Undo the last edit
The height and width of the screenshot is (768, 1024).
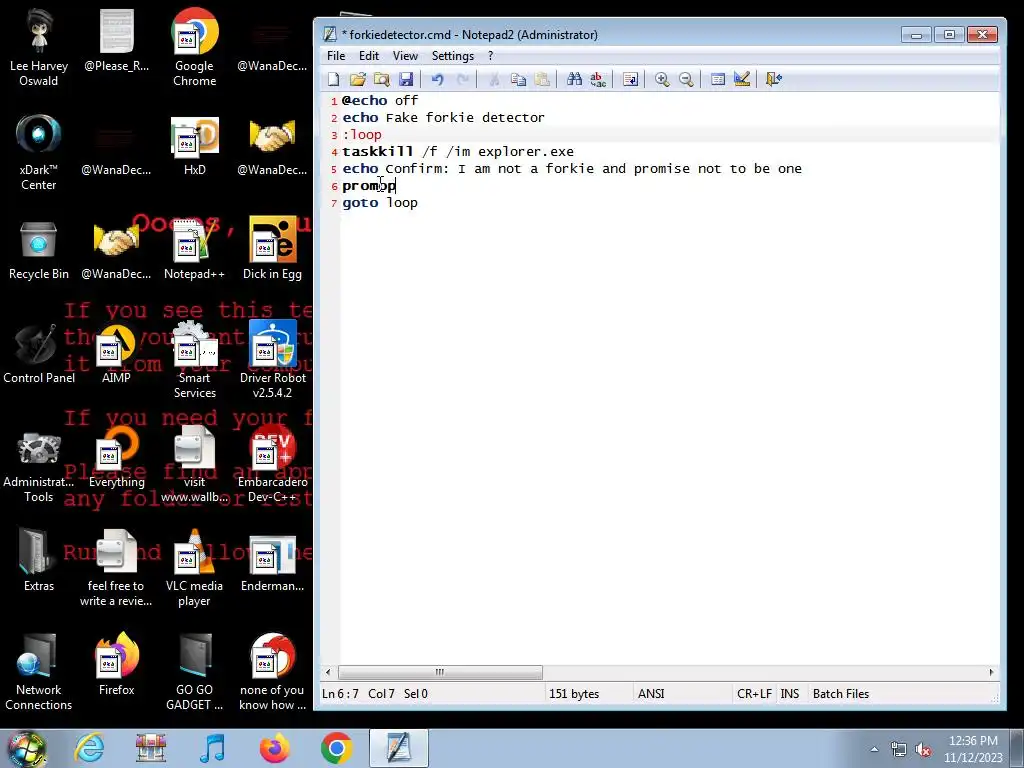pos(438,80)
